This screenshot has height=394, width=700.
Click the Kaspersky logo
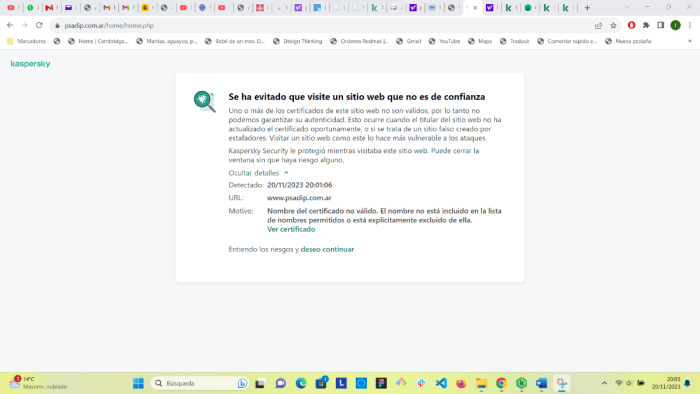tap(30, 64)
